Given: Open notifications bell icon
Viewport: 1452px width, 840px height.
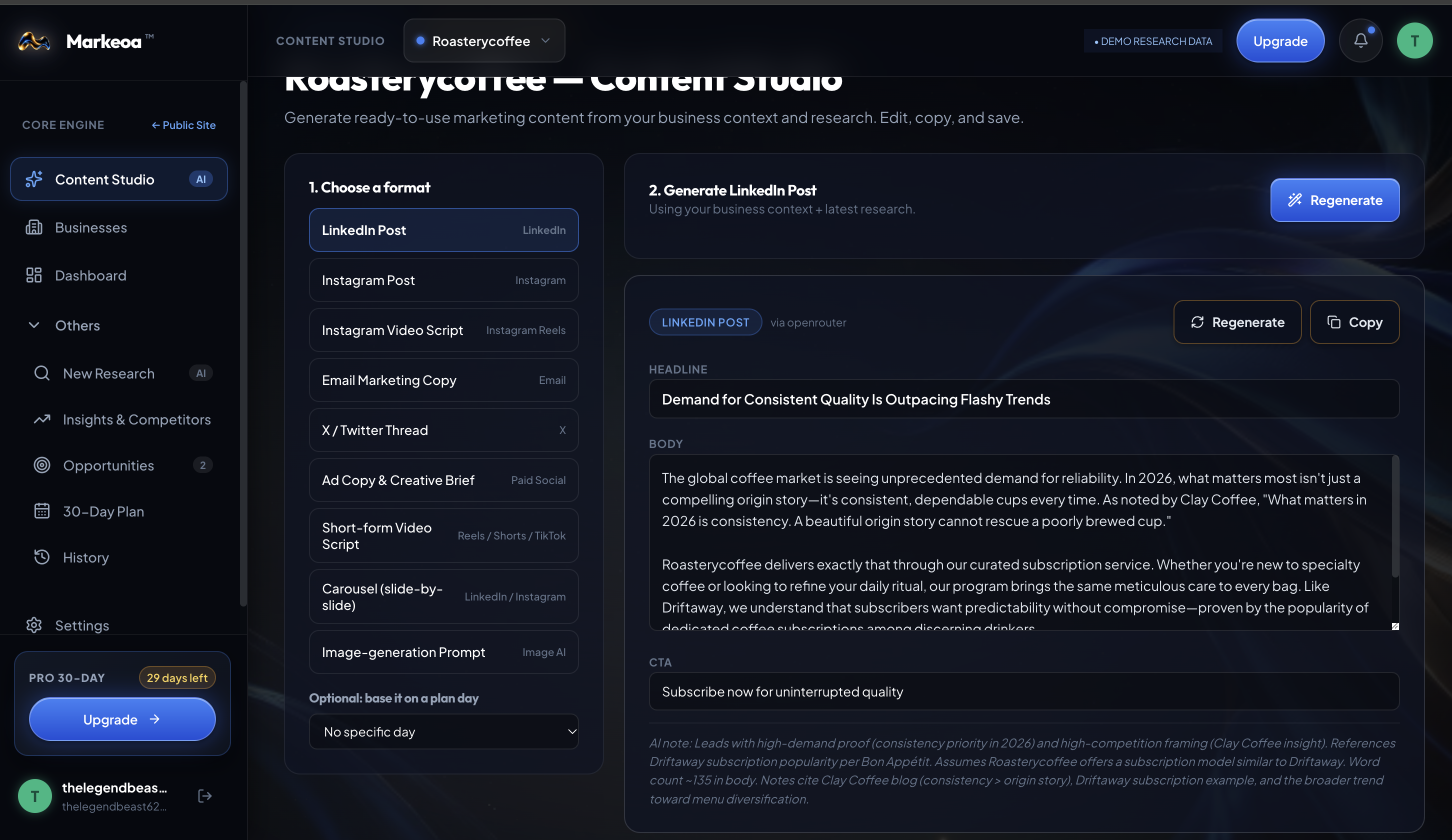Looking at the screenshot, I should pyautogui.click(x=1360, y=40).
